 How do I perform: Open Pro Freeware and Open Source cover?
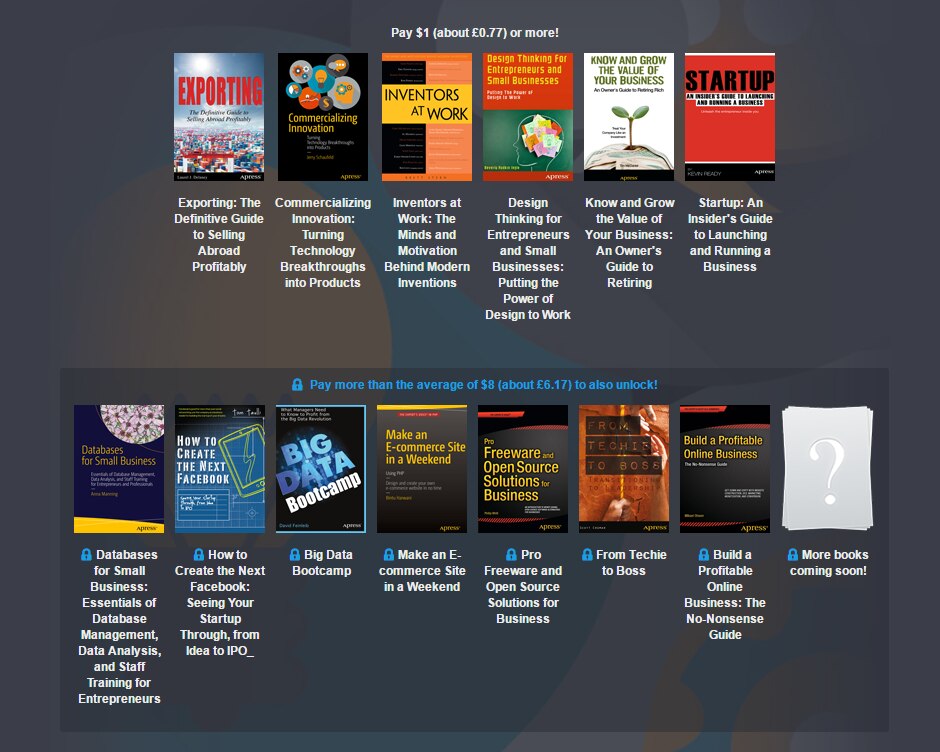[x=523, y=469]
